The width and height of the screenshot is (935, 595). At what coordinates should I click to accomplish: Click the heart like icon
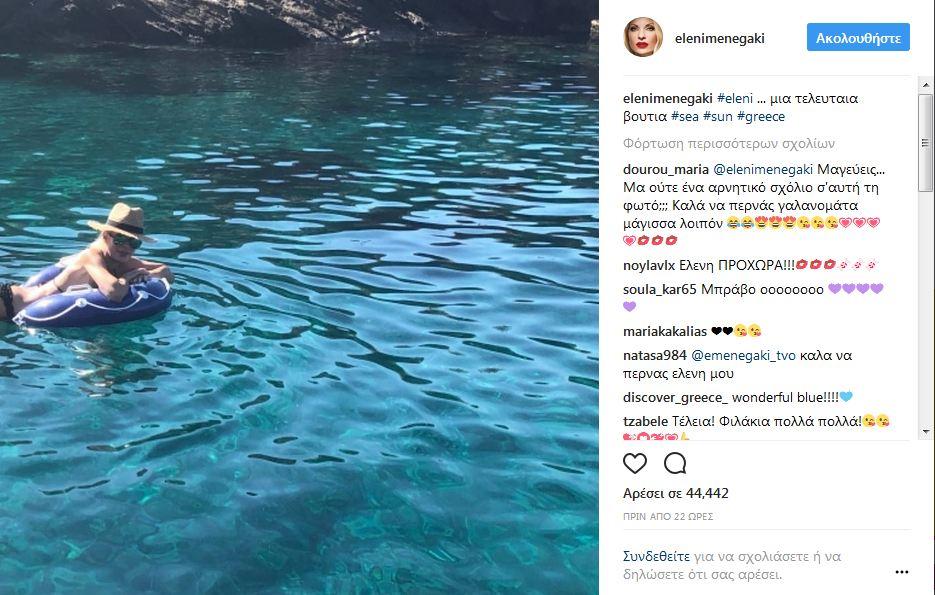pos(635,463)
